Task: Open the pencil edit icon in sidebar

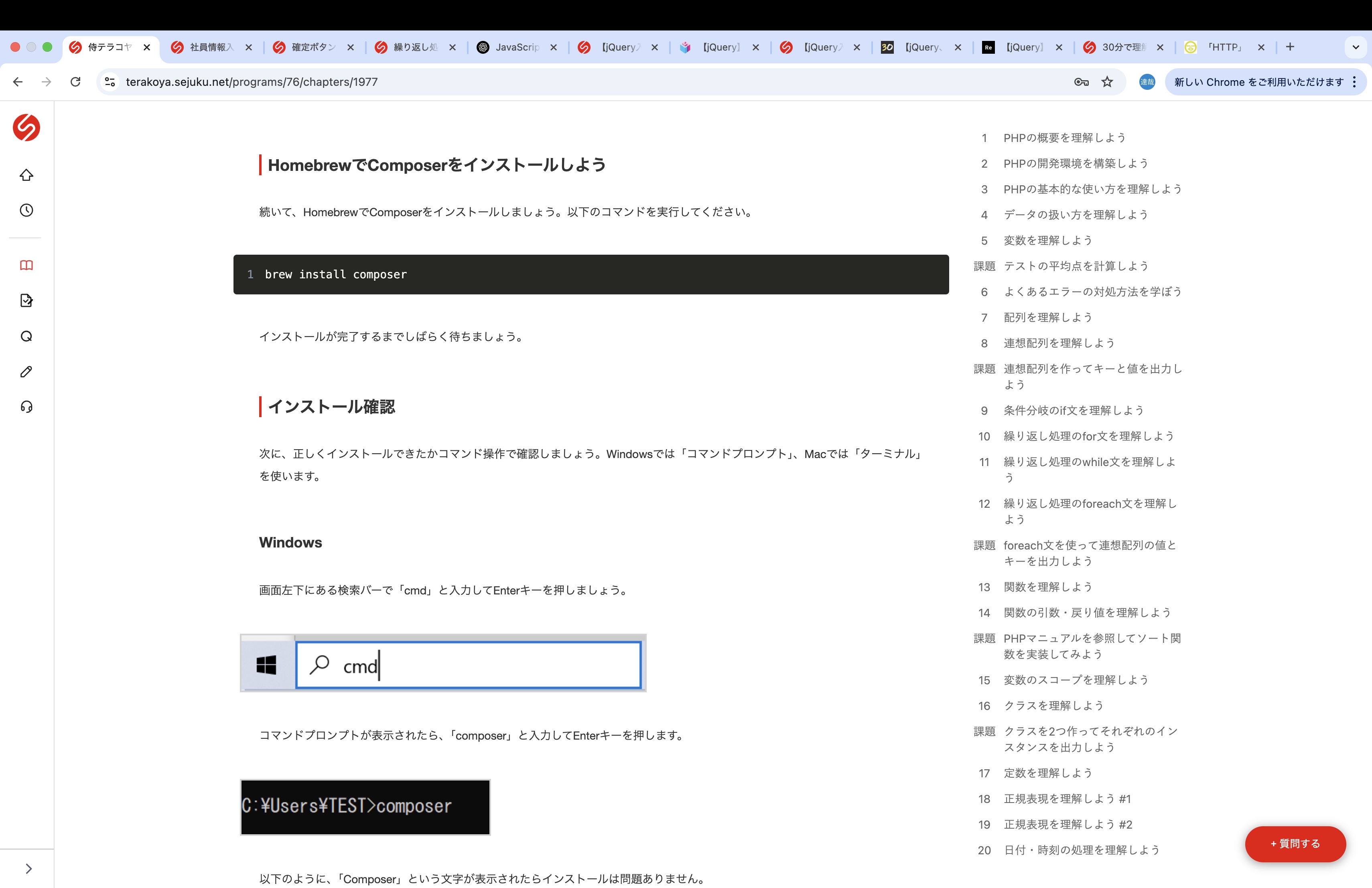Action: point(26,372)
